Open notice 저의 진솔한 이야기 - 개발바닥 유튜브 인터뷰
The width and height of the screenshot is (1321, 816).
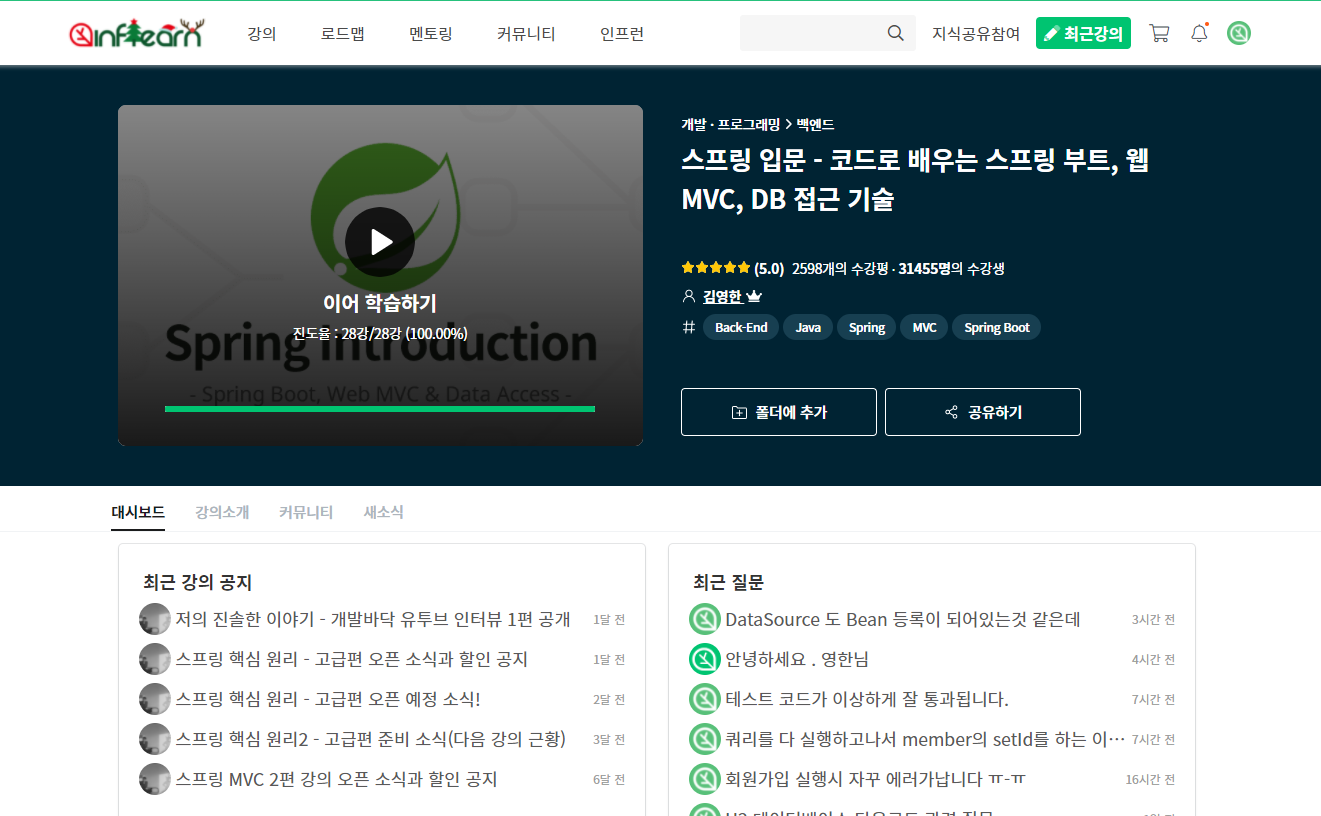click(x=373, y=619)
